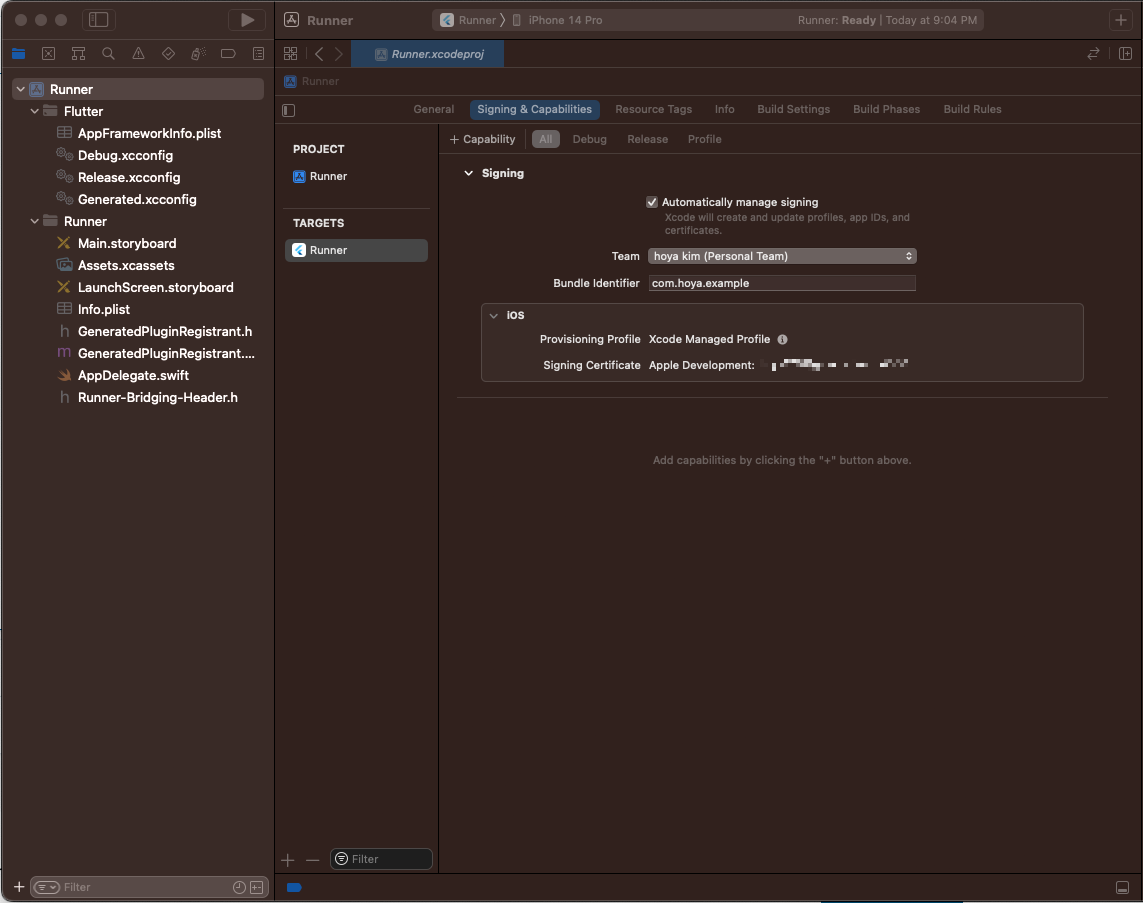Add a capability with + Capability

(483, 139)
